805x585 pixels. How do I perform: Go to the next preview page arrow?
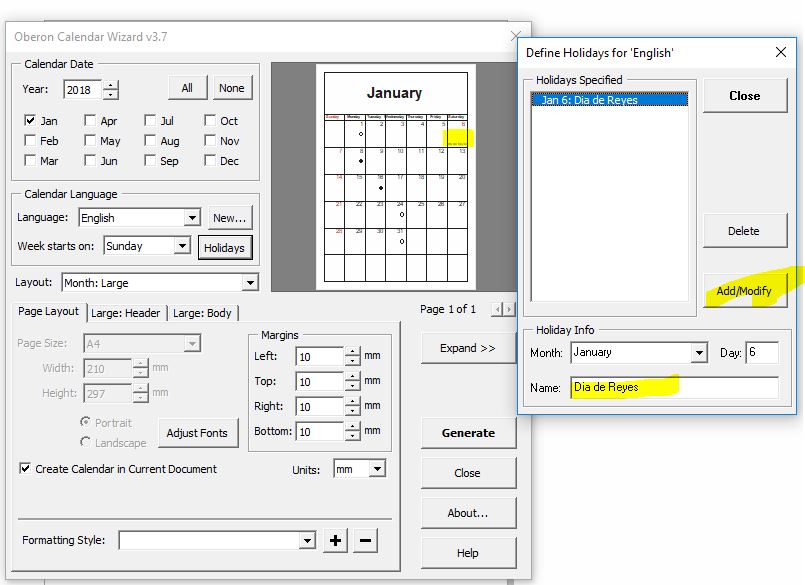[x=509, y=309]
